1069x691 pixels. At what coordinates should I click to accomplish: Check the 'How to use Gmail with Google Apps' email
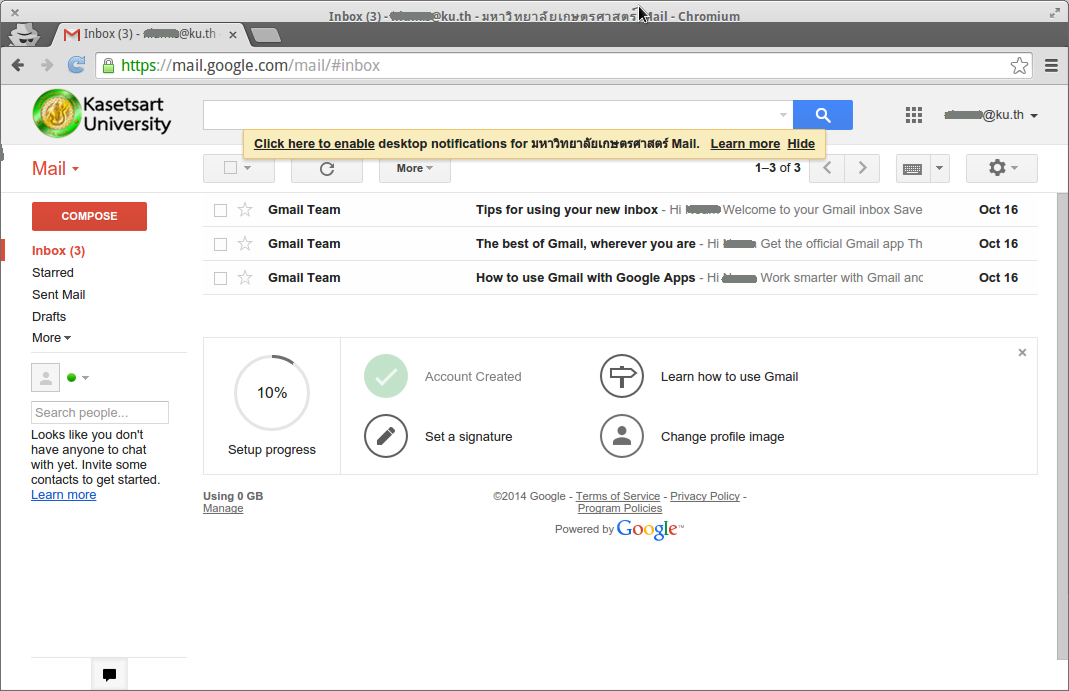pos(220,279)
